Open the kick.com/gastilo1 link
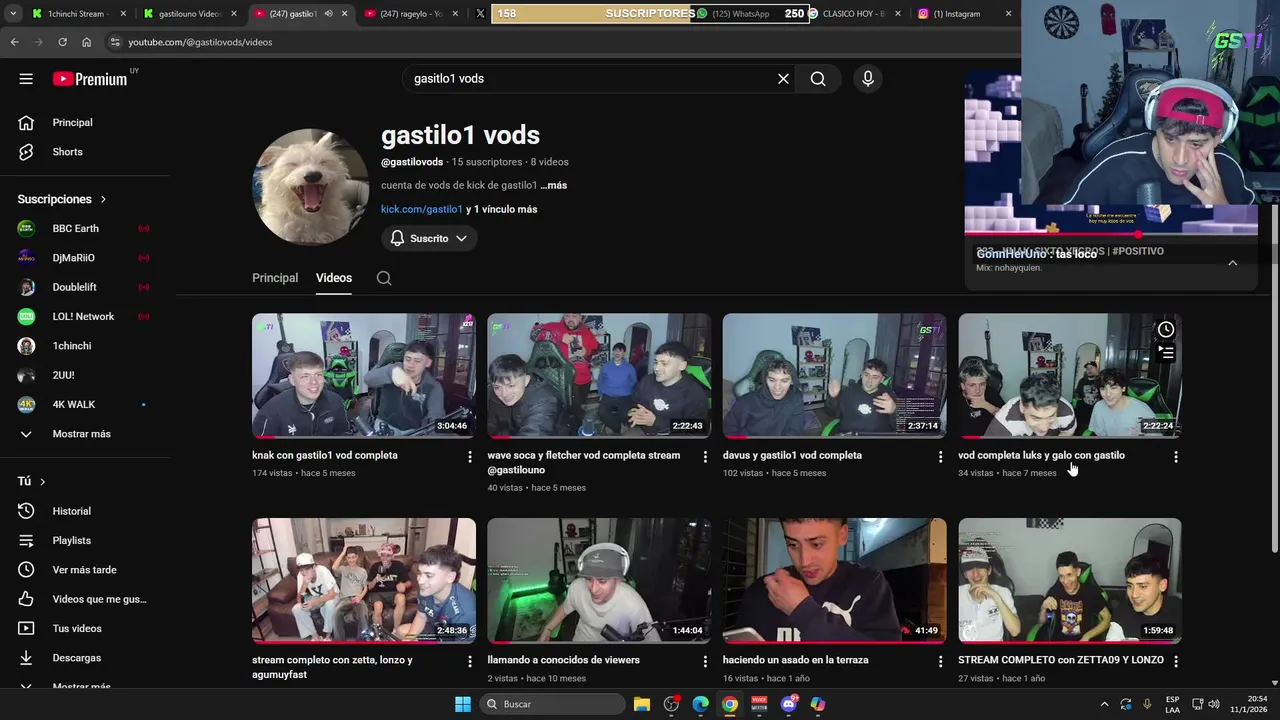 tap(422, 209)
